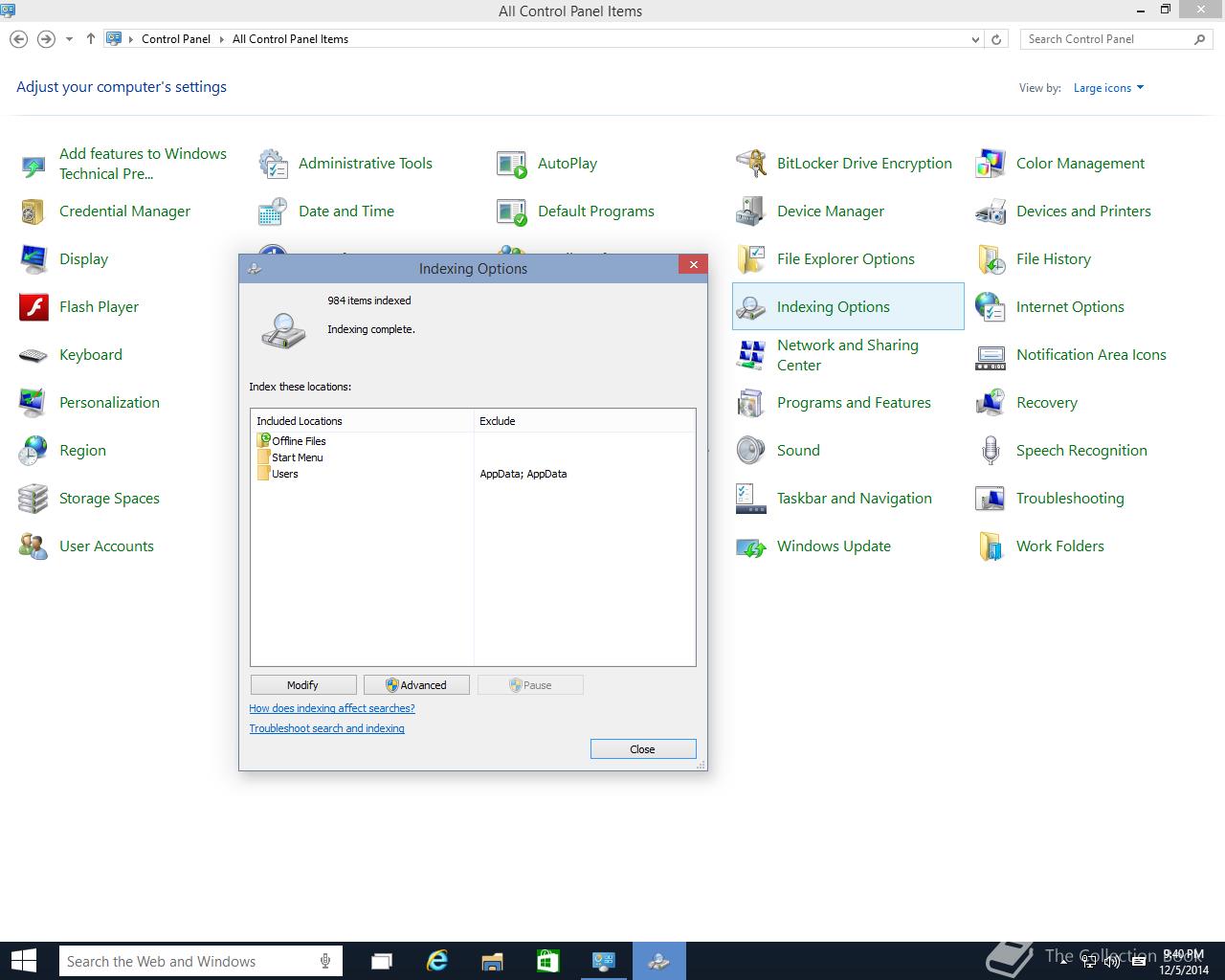This screenshot has width=1225, height=980.
Task: Click the Modify button
Action: [x=302, y=685]
